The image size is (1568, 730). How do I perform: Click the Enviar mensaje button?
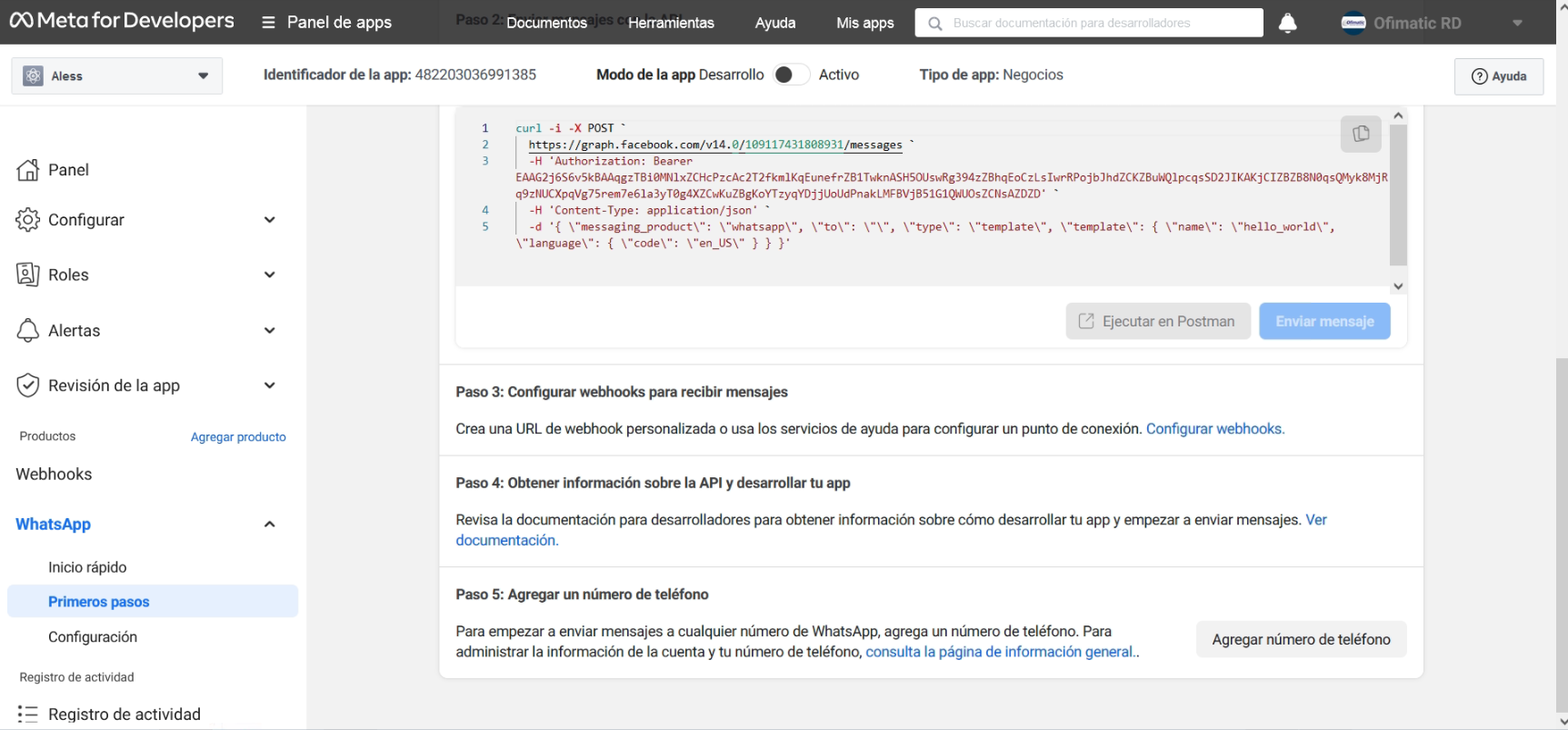point(1323,322)
